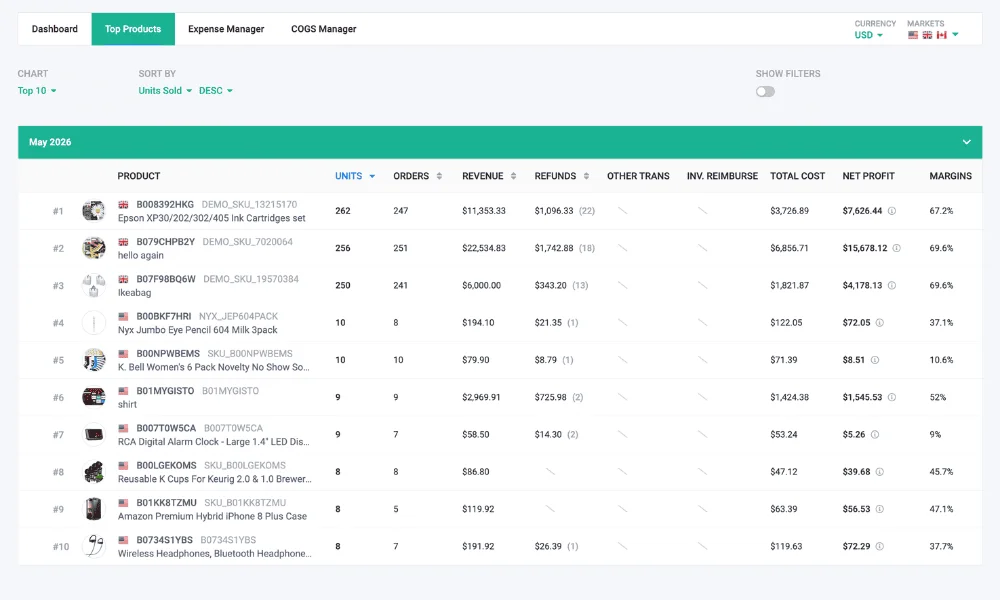
Task: Click the info icon beside $15,678.12
Action: pos(896,248)
